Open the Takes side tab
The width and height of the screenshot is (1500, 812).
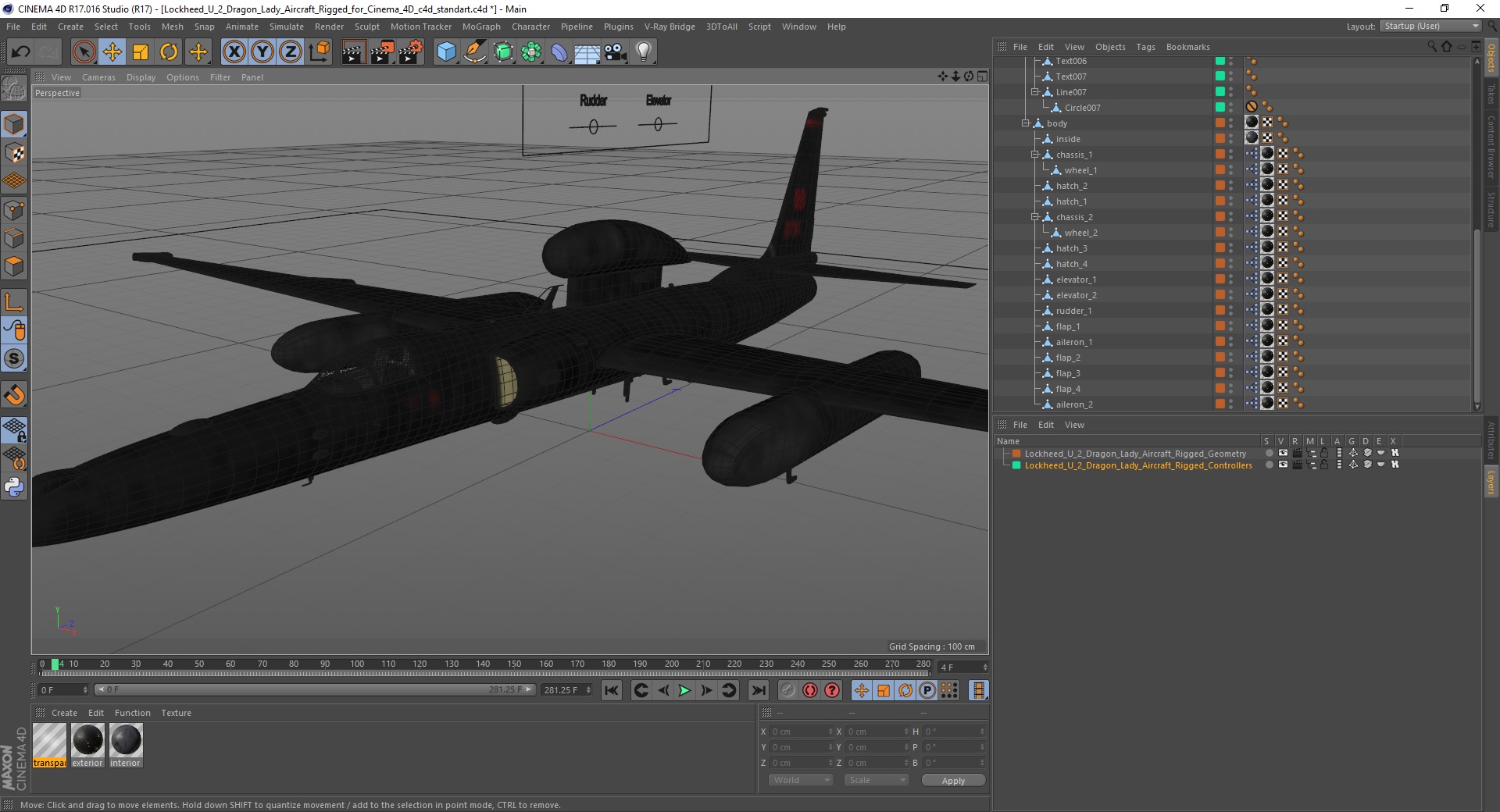pyautogui.click(x=1491, y=93)
